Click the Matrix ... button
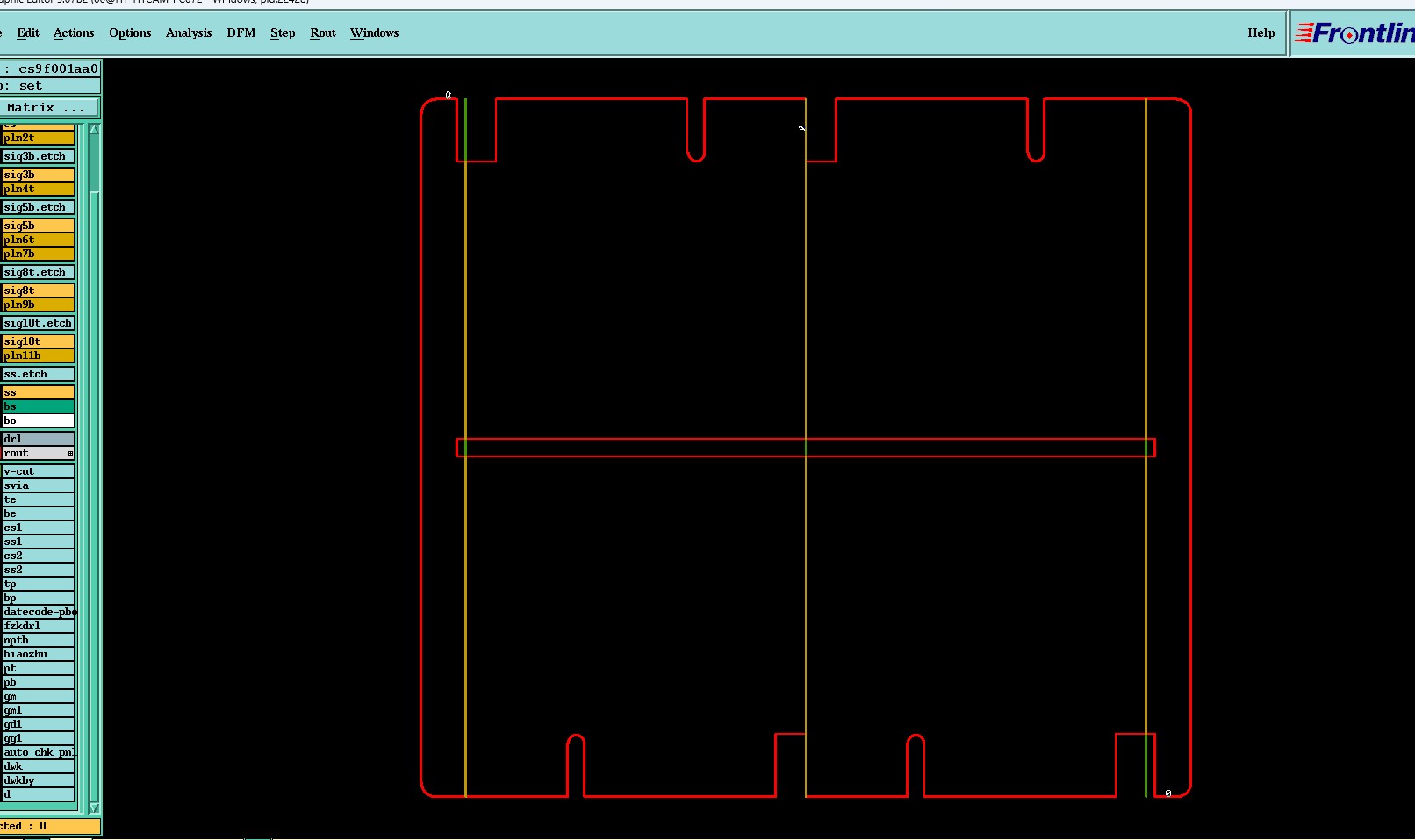 (49, 107)
